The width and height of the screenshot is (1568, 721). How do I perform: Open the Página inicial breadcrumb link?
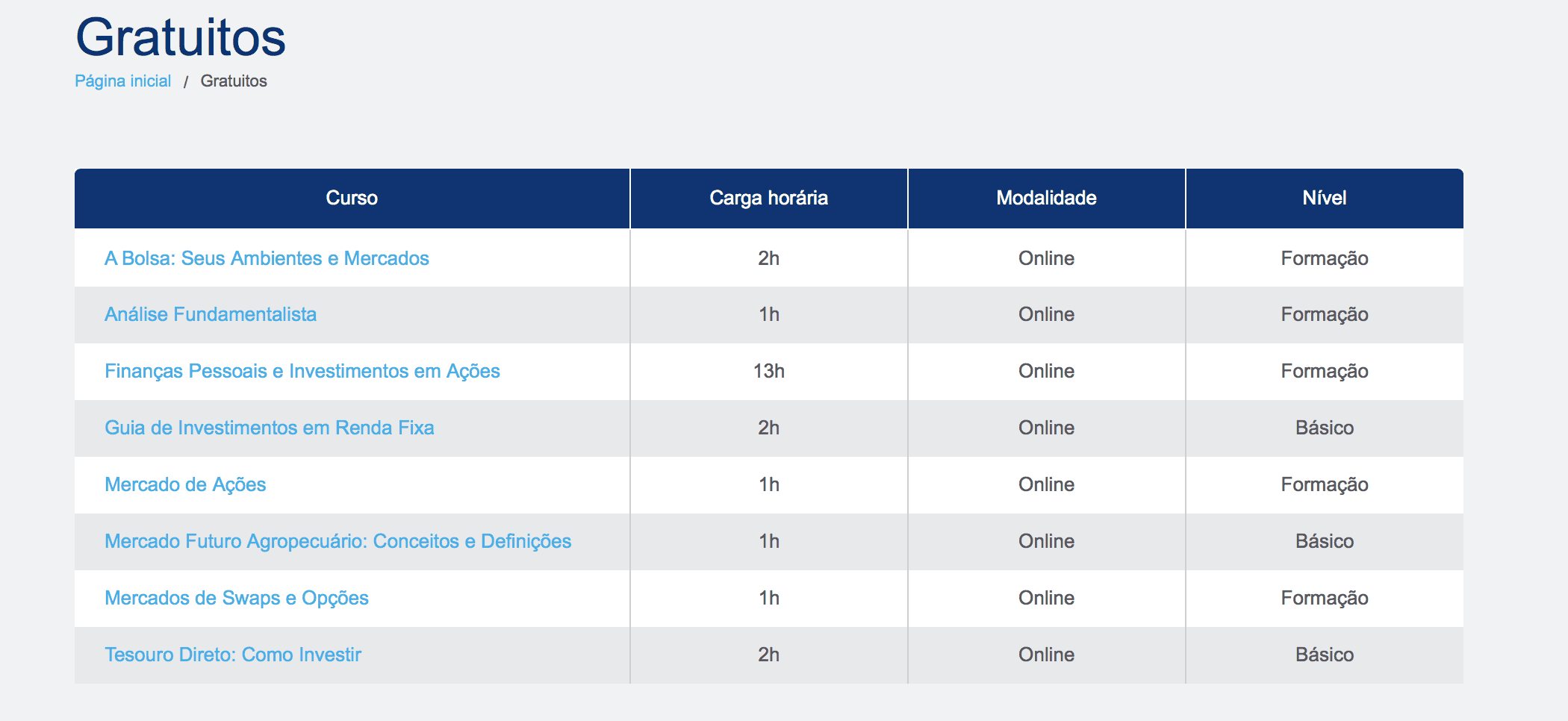point(122,81)
